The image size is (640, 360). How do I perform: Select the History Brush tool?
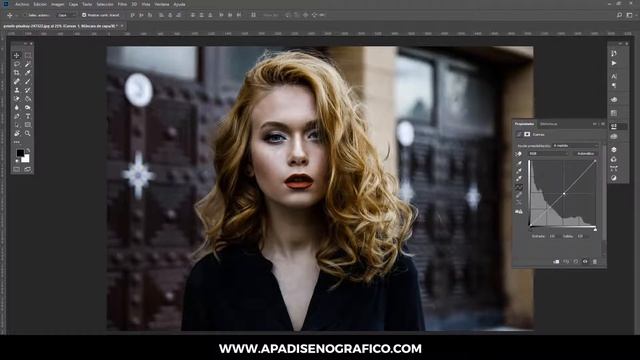point(28,90)
